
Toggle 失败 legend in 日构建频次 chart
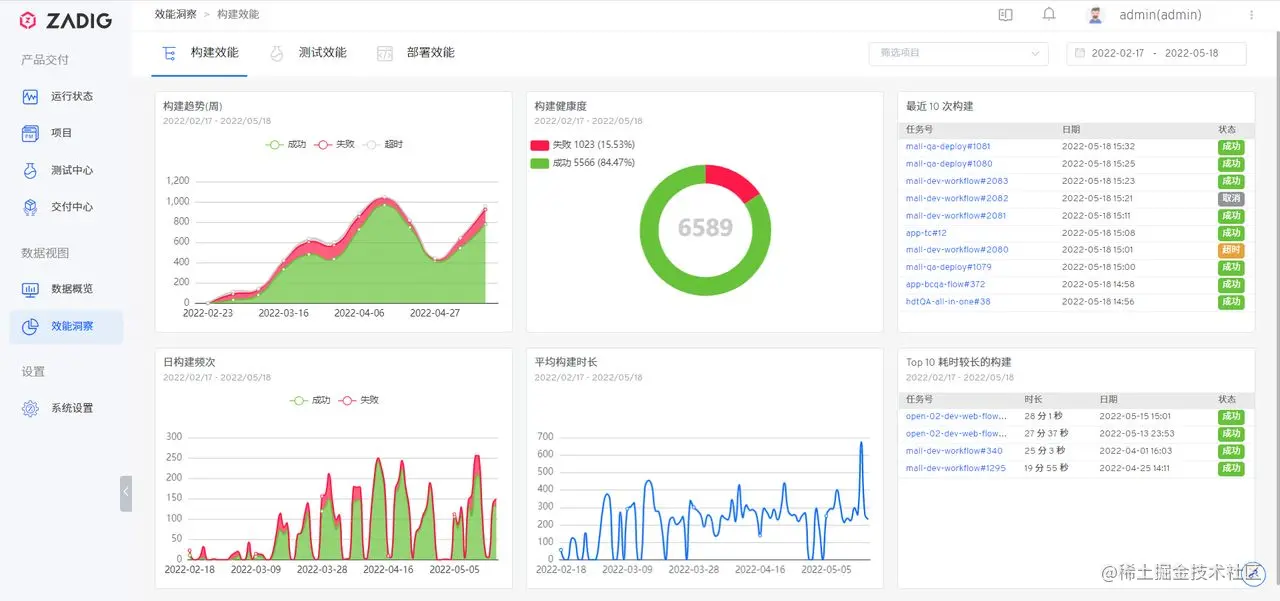coord(358,400)
